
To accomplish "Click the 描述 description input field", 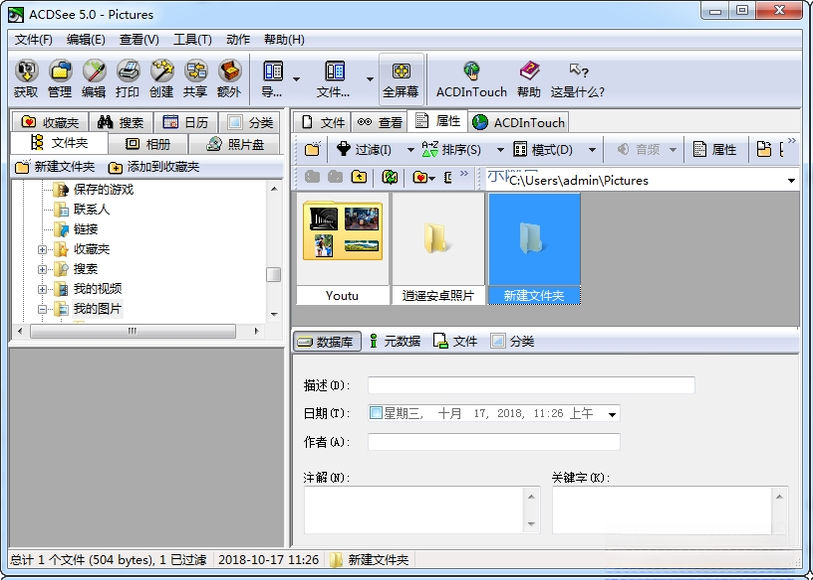I will tap(531, 385).
